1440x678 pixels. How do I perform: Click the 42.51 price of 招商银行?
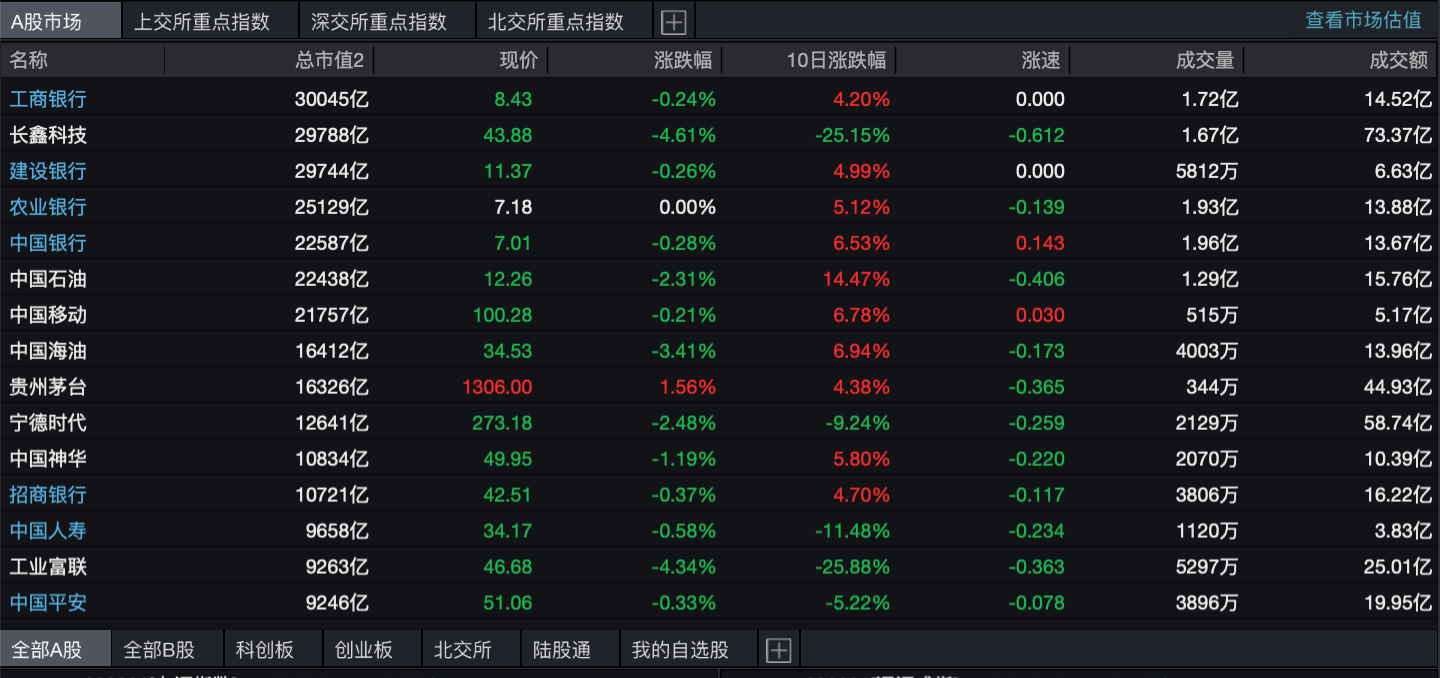click(x=508, y=495)
